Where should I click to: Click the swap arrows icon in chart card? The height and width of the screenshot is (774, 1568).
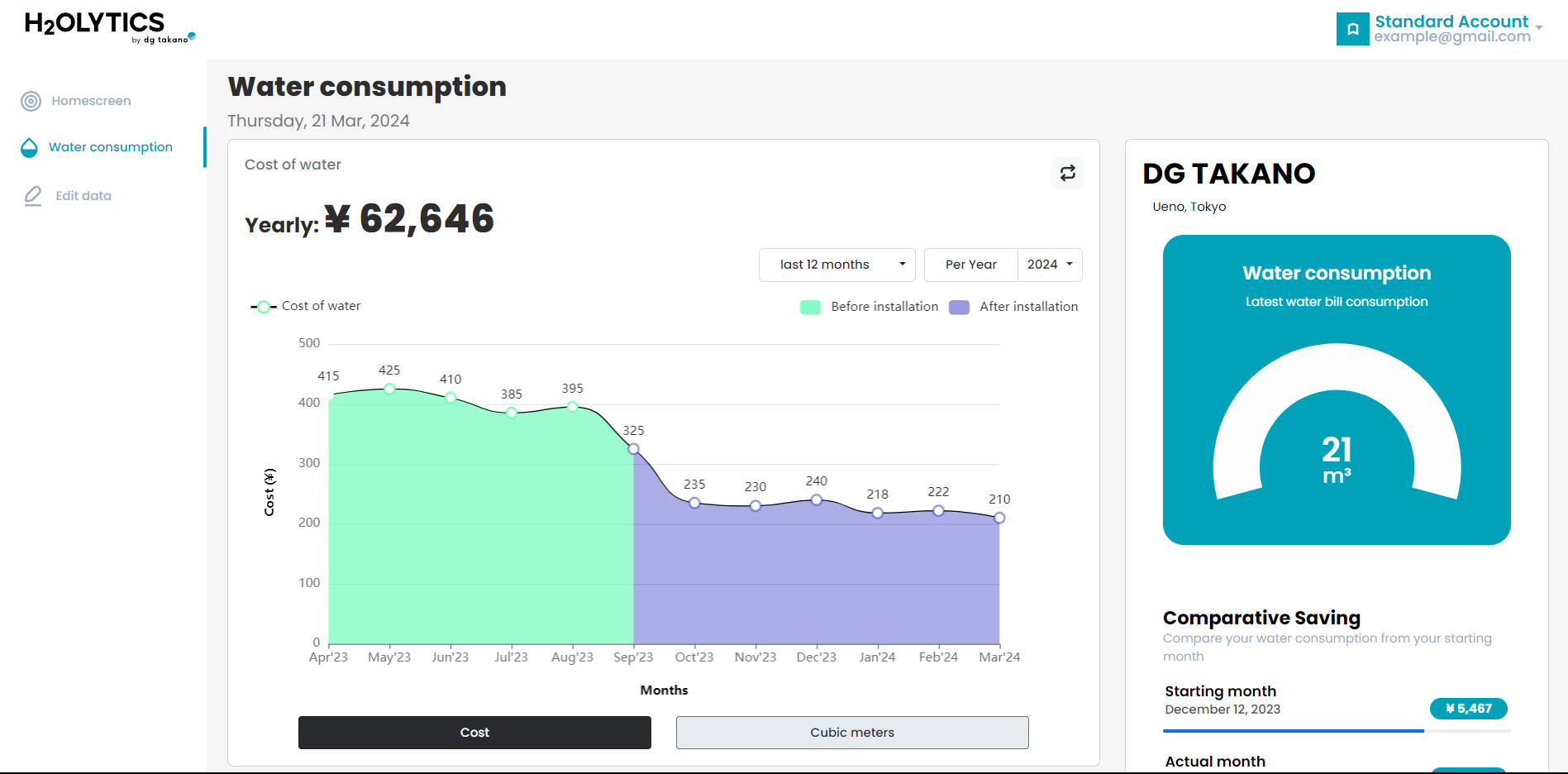coord(1067,173)
